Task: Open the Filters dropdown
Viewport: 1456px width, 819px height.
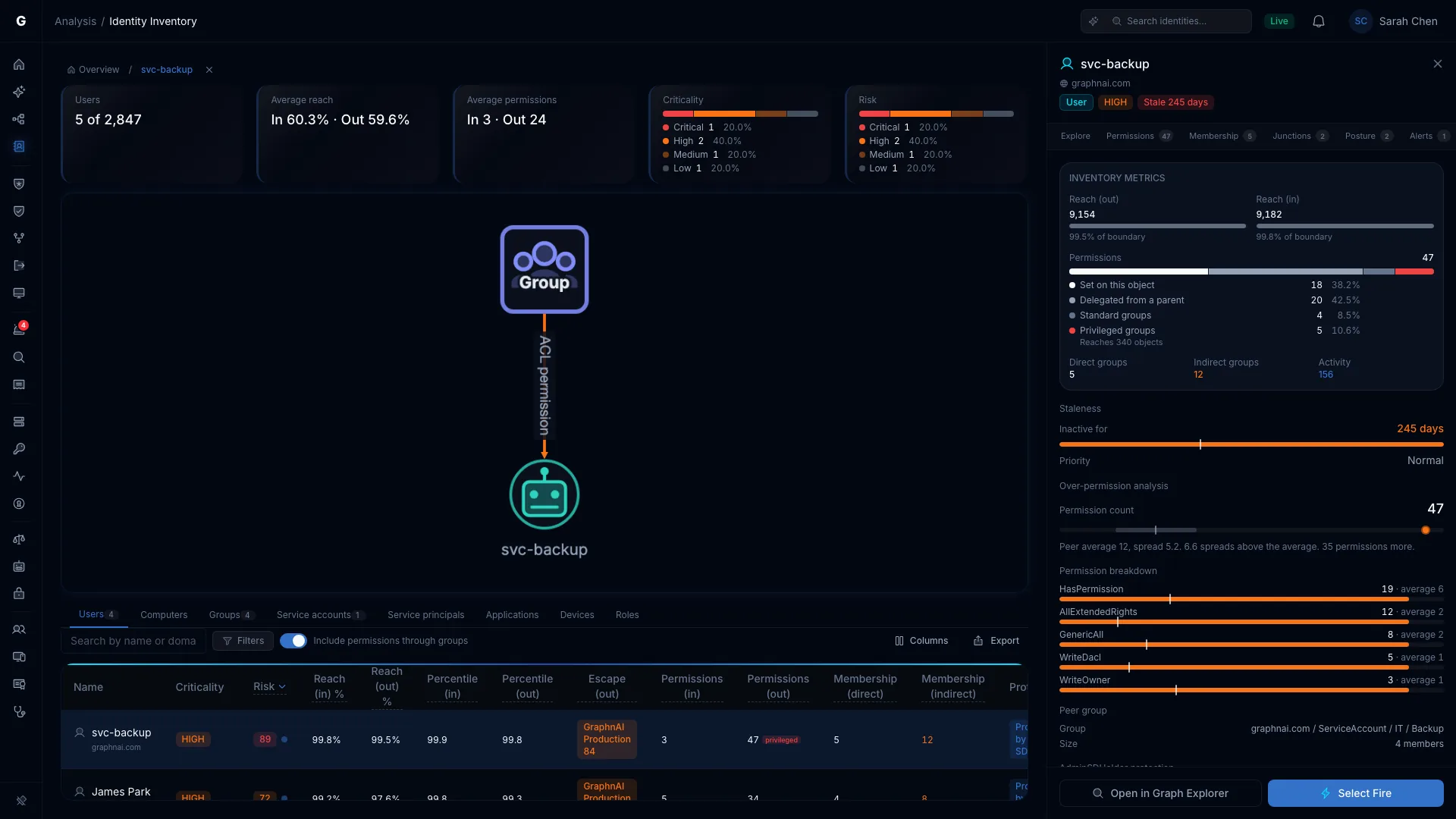Action: (x=243, y=641)
